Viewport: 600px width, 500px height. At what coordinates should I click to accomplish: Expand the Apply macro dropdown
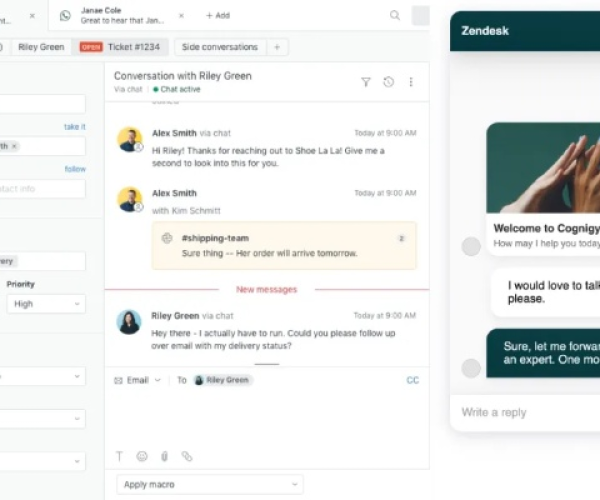[x=209, y=484]
